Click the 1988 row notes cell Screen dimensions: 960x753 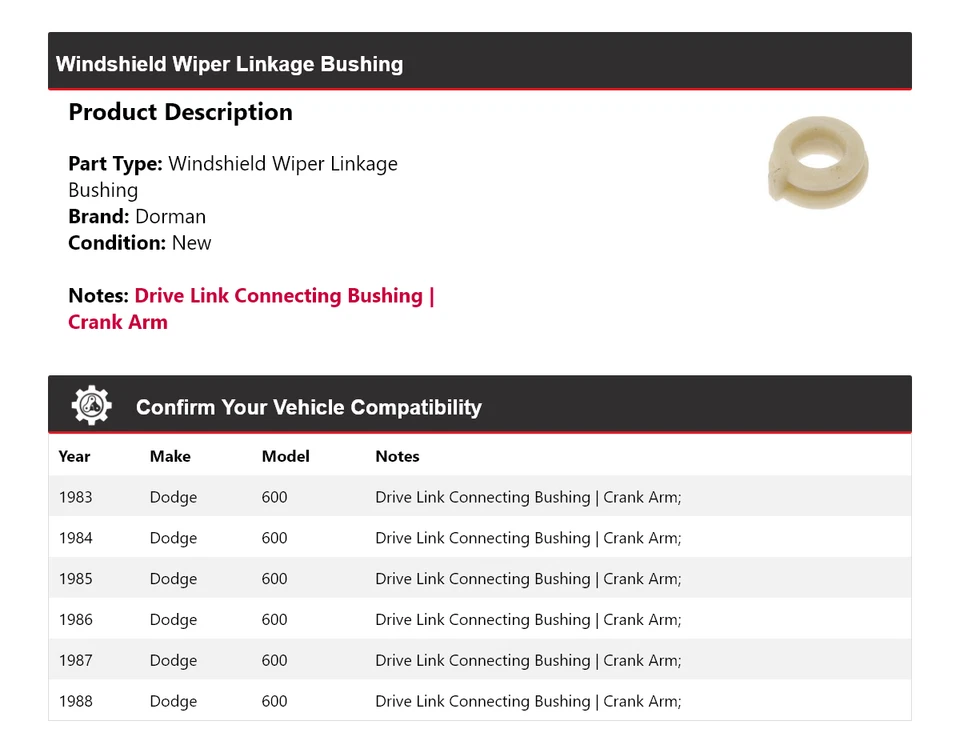[528, 702]
